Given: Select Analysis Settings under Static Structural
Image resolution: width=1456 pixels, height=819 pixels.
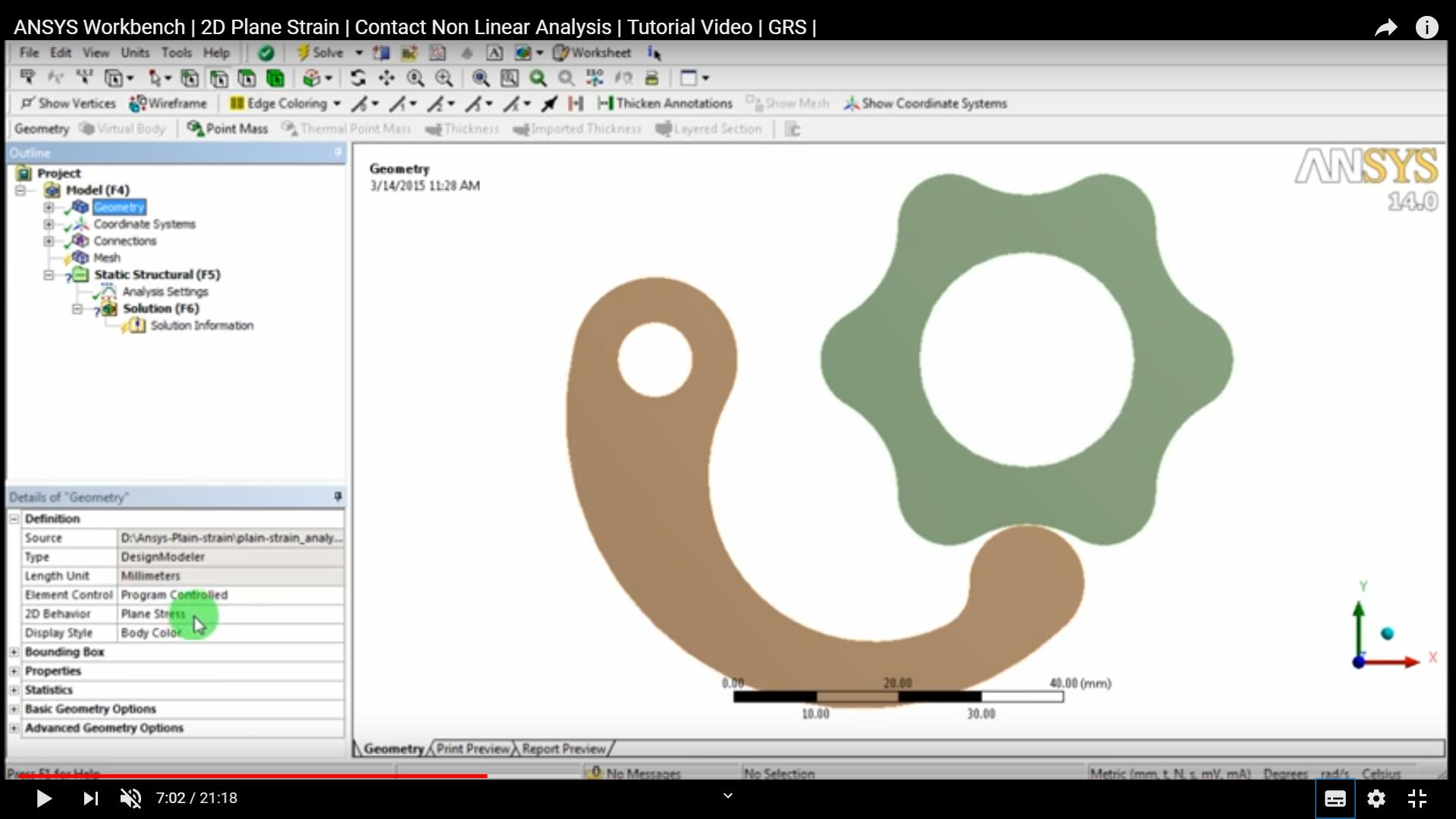Looking at the screenshot, I should (x=164, y=291).
